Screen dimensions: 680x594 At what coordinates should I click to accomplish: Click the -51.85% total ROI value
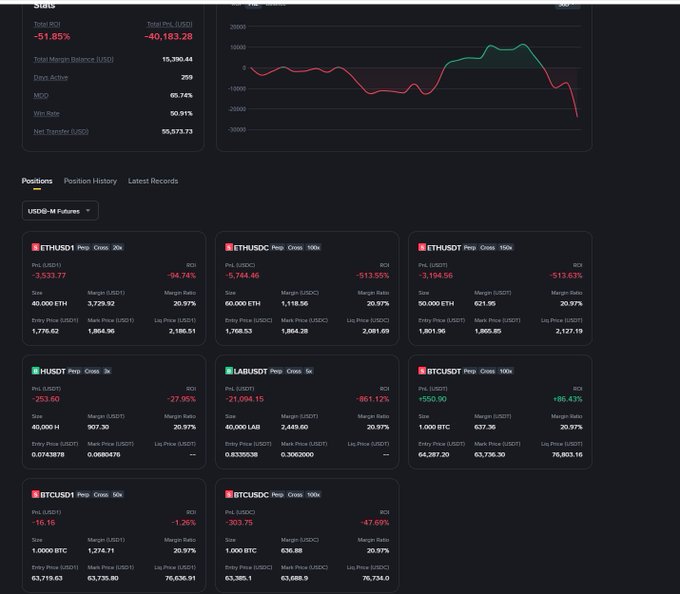[52, 36]
